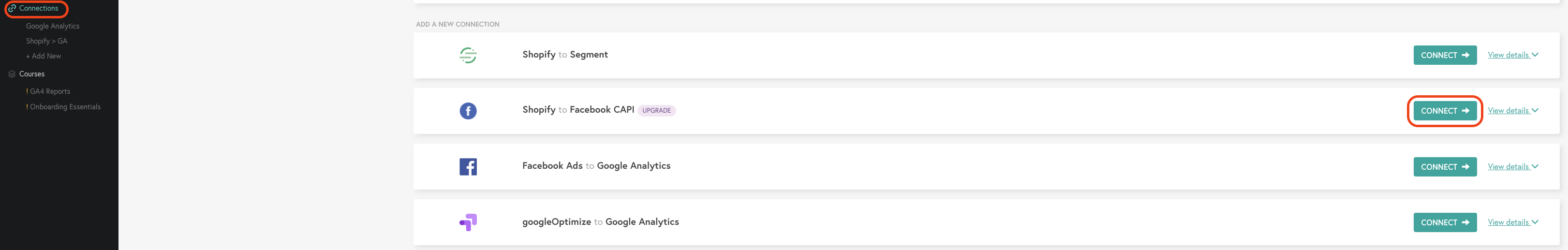The height and width of the screenshot is (250, 1568).
Task: Connect Facebook Ads to Google Analytics
Action: click(x=1445, y=167)
